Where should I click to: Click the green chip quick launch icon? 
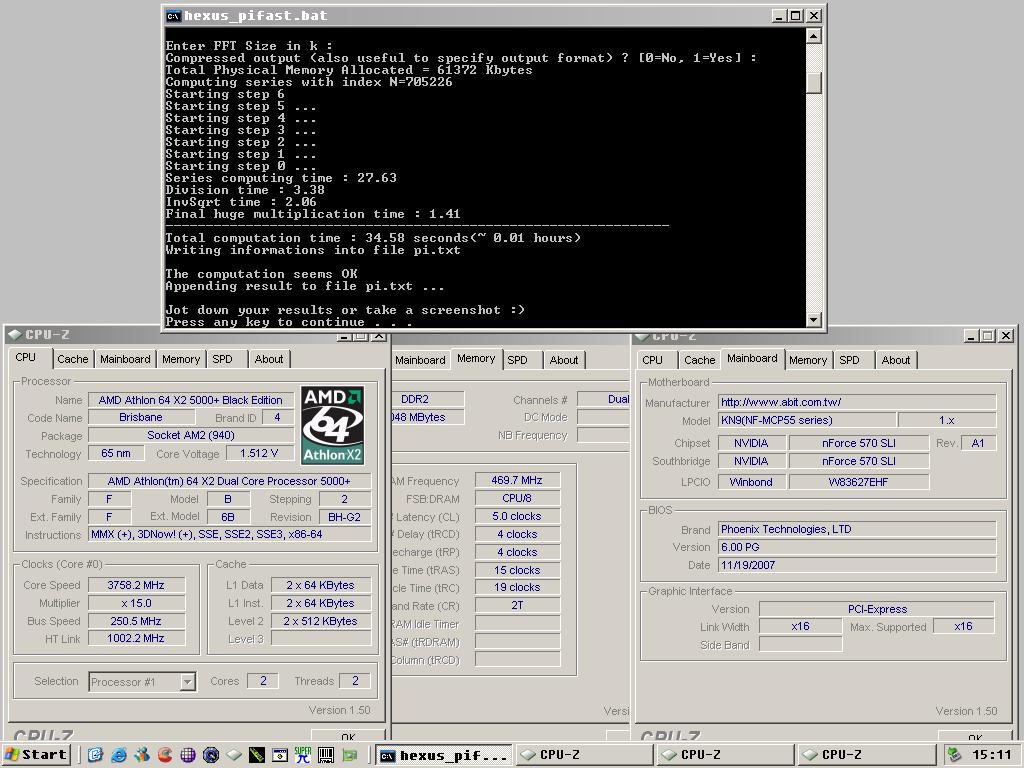point(350,755)
